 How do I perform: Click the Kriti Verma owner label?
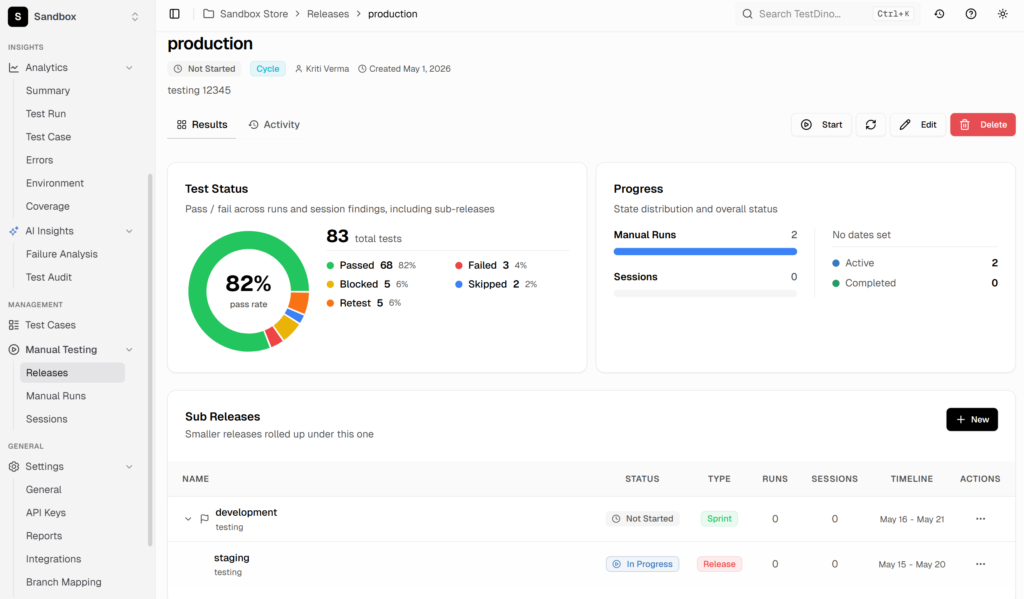[x=322, y=69]
